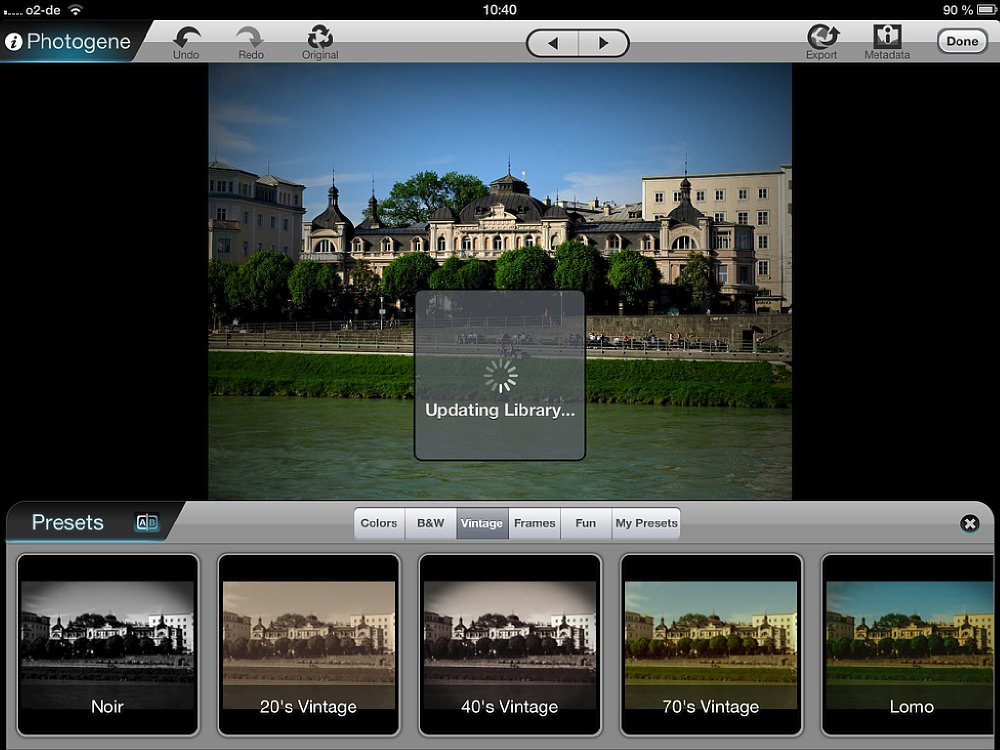The image size is (1000, 750).
Task: Apply the 20's Vintage preset
Action: click(x=308, y=645)
